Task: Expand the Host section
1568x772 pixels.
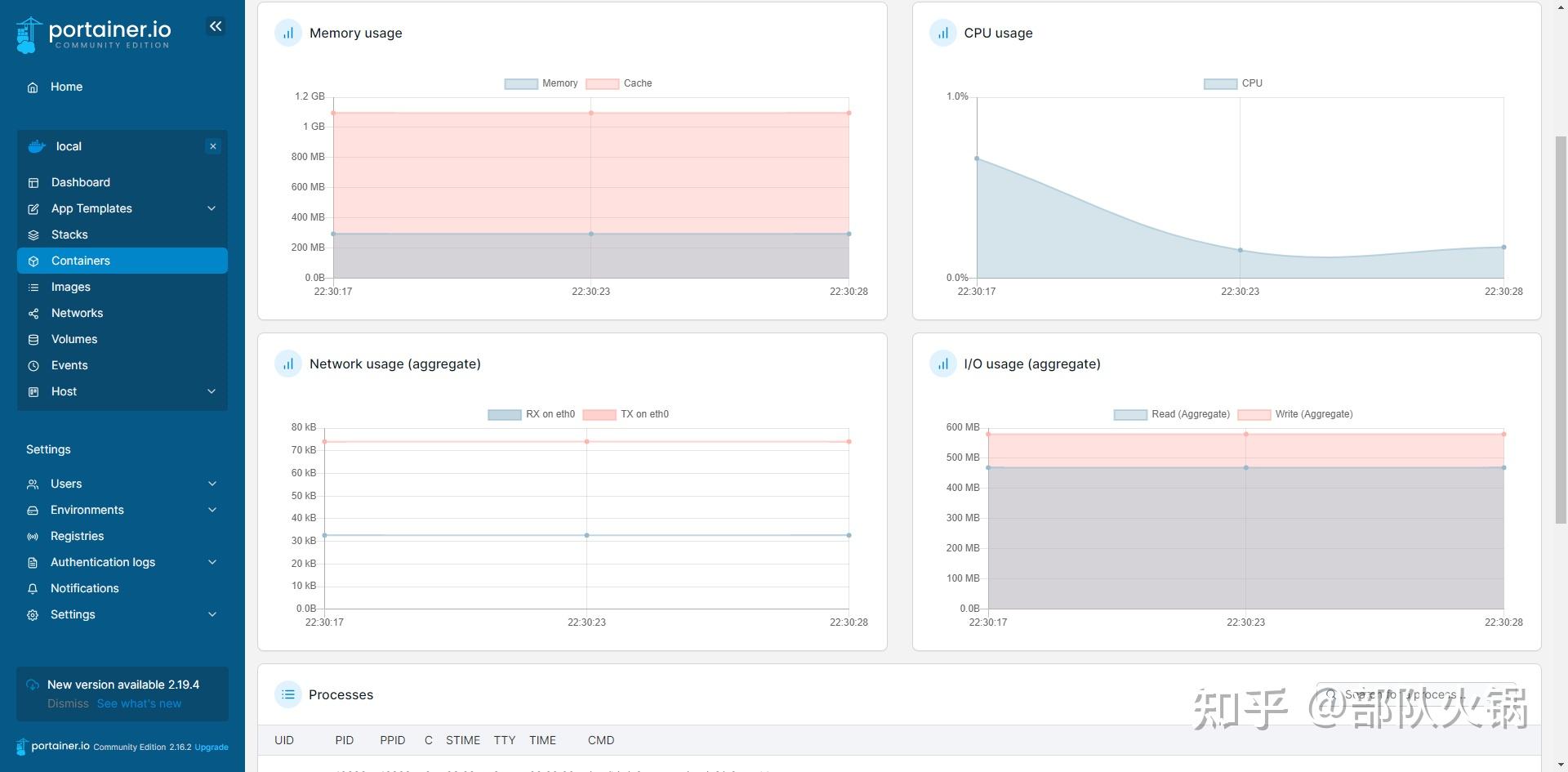Action: pos(211,391)
